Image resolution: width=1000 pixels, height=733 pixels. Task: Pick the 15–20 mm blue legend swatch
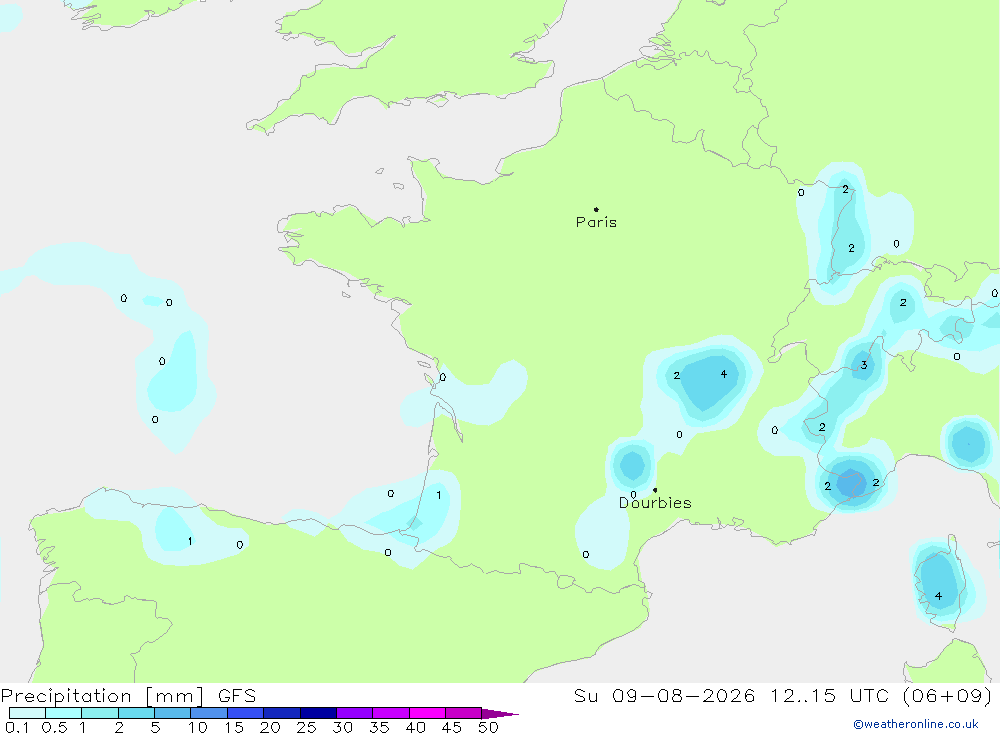[245, 713]
